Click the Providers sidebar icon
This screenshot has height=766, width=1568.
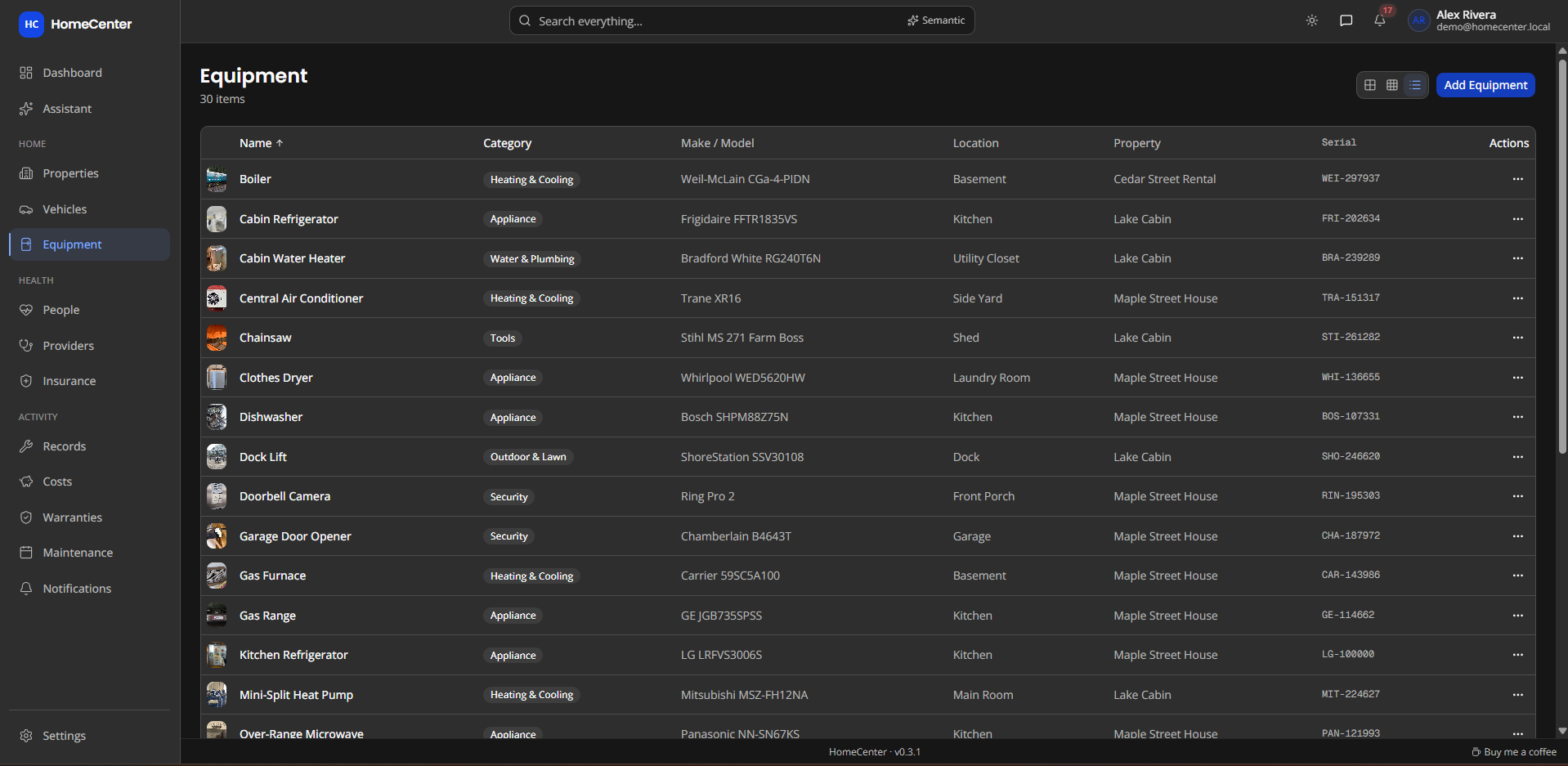tap(26, 346)
